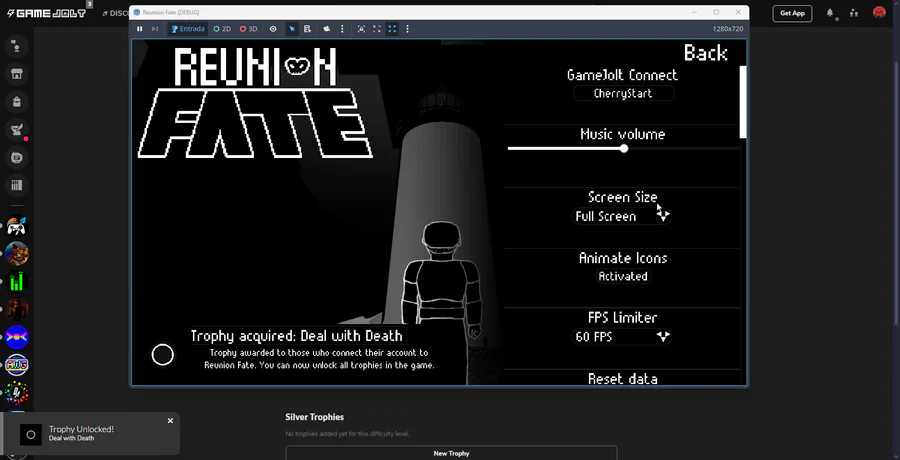Screen dimensions: 900x460
Task: Switch to 2D selection mode
Action: tap(222, 29)
